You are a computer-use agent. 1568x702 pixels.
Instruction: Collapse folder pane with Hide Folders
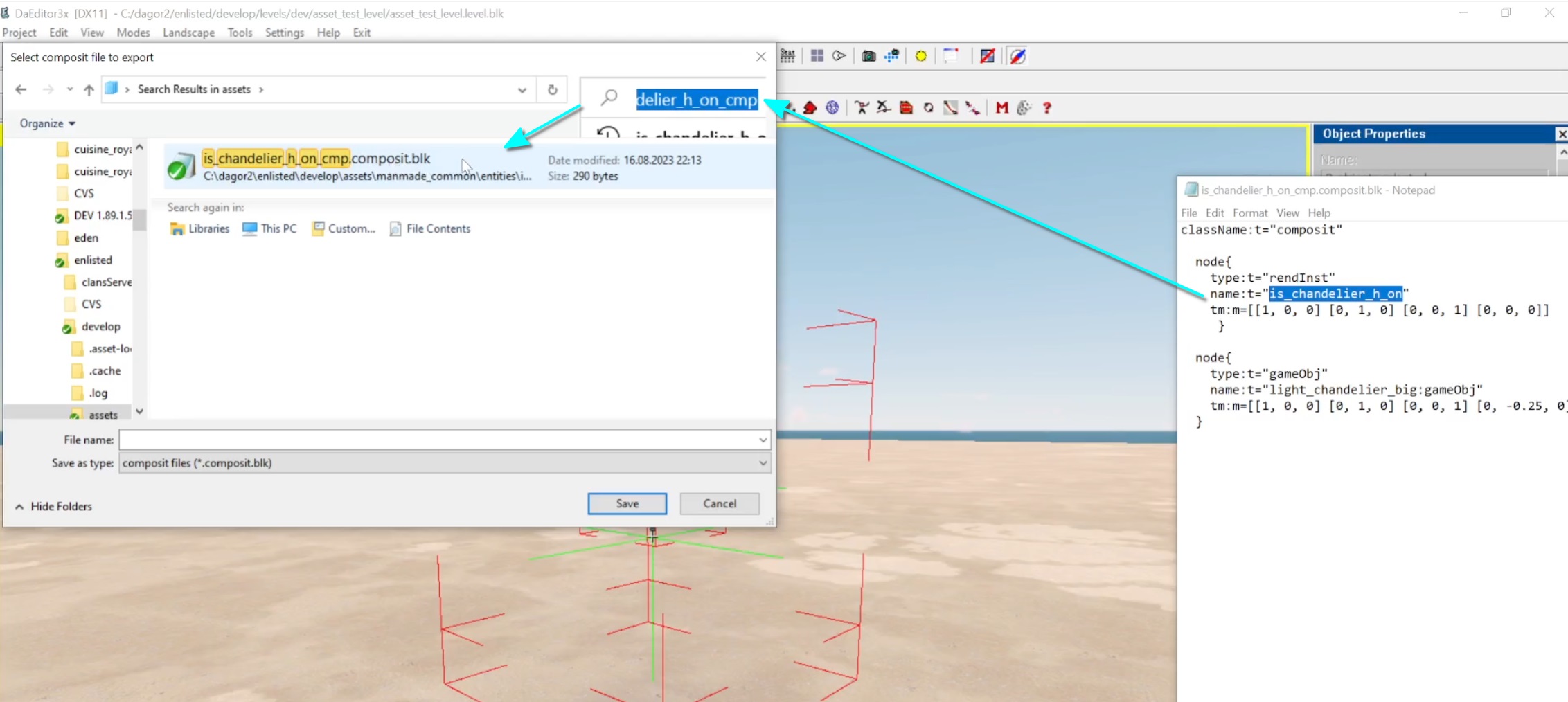54,506
